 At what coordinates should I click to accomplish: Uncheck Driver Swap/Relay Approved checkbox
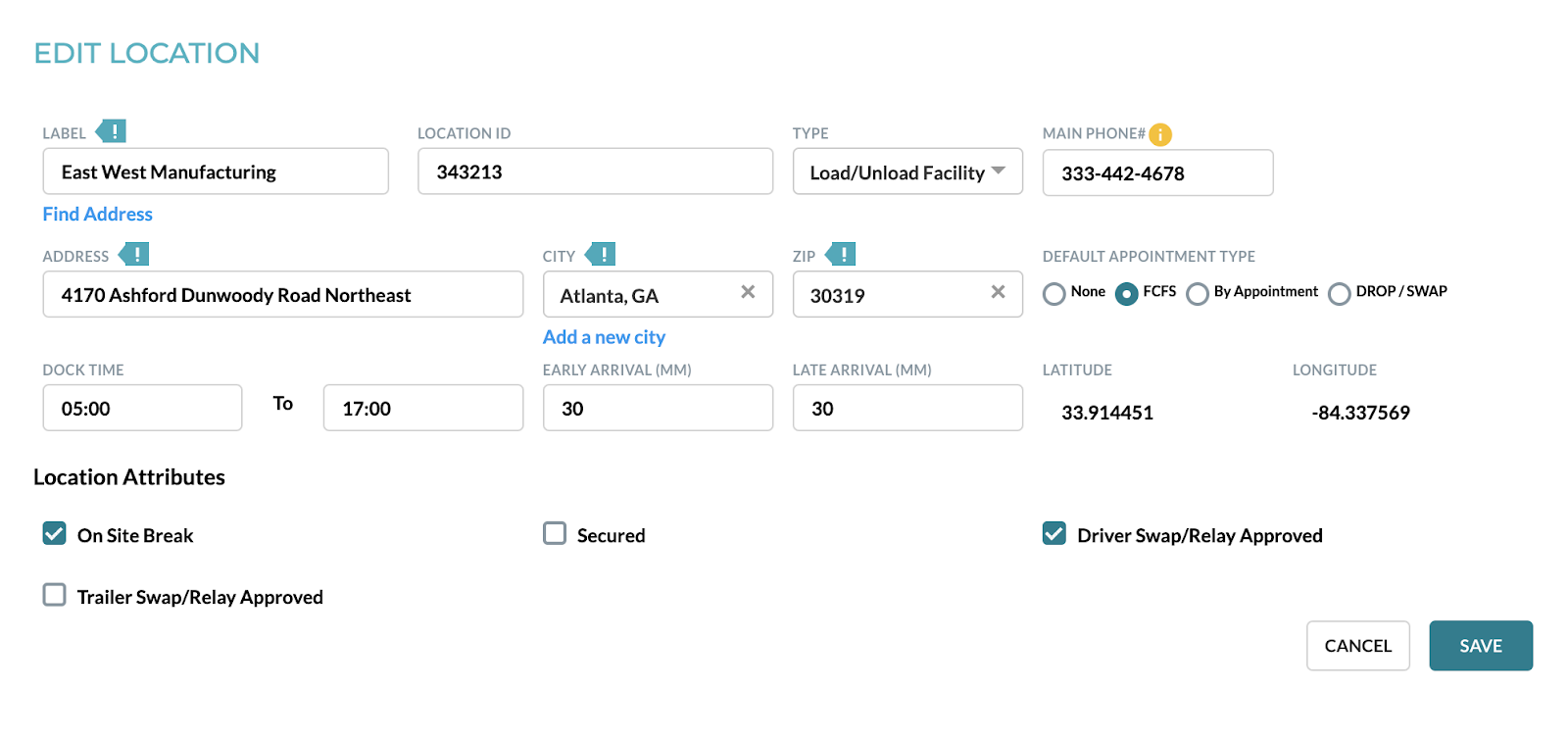point(1054,533)
